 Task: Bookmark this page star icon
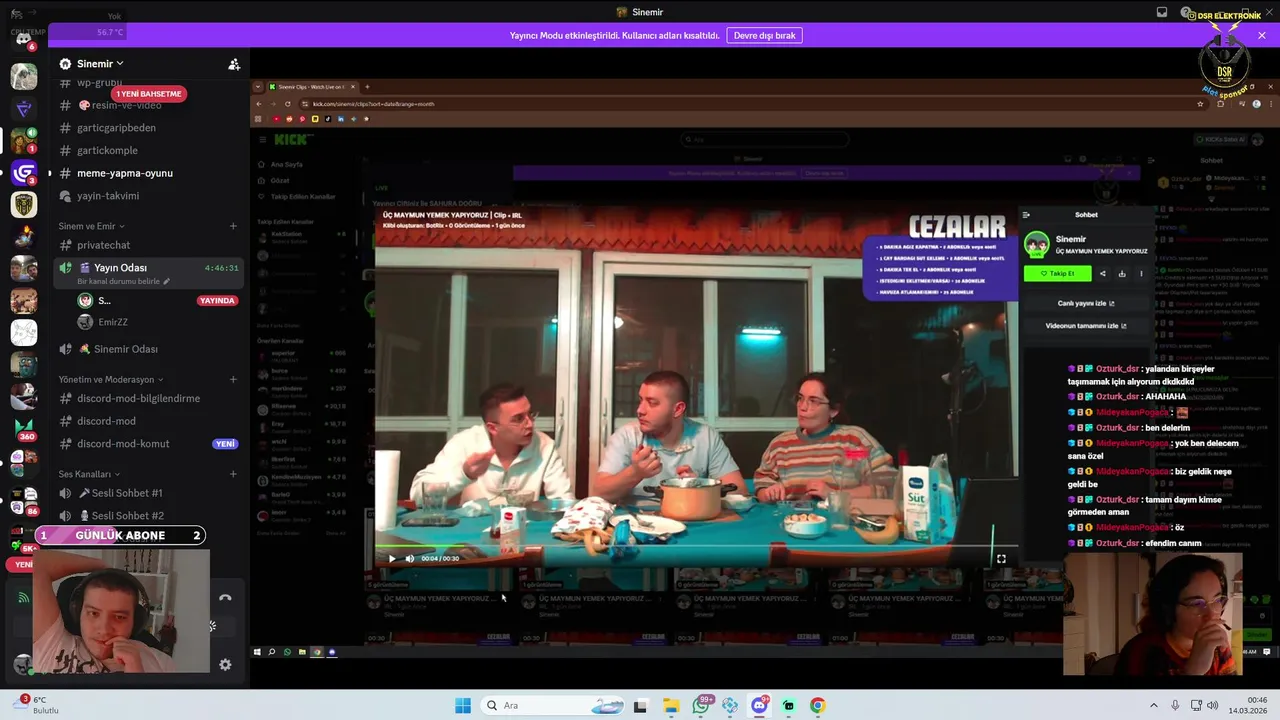pos(1201,104)
